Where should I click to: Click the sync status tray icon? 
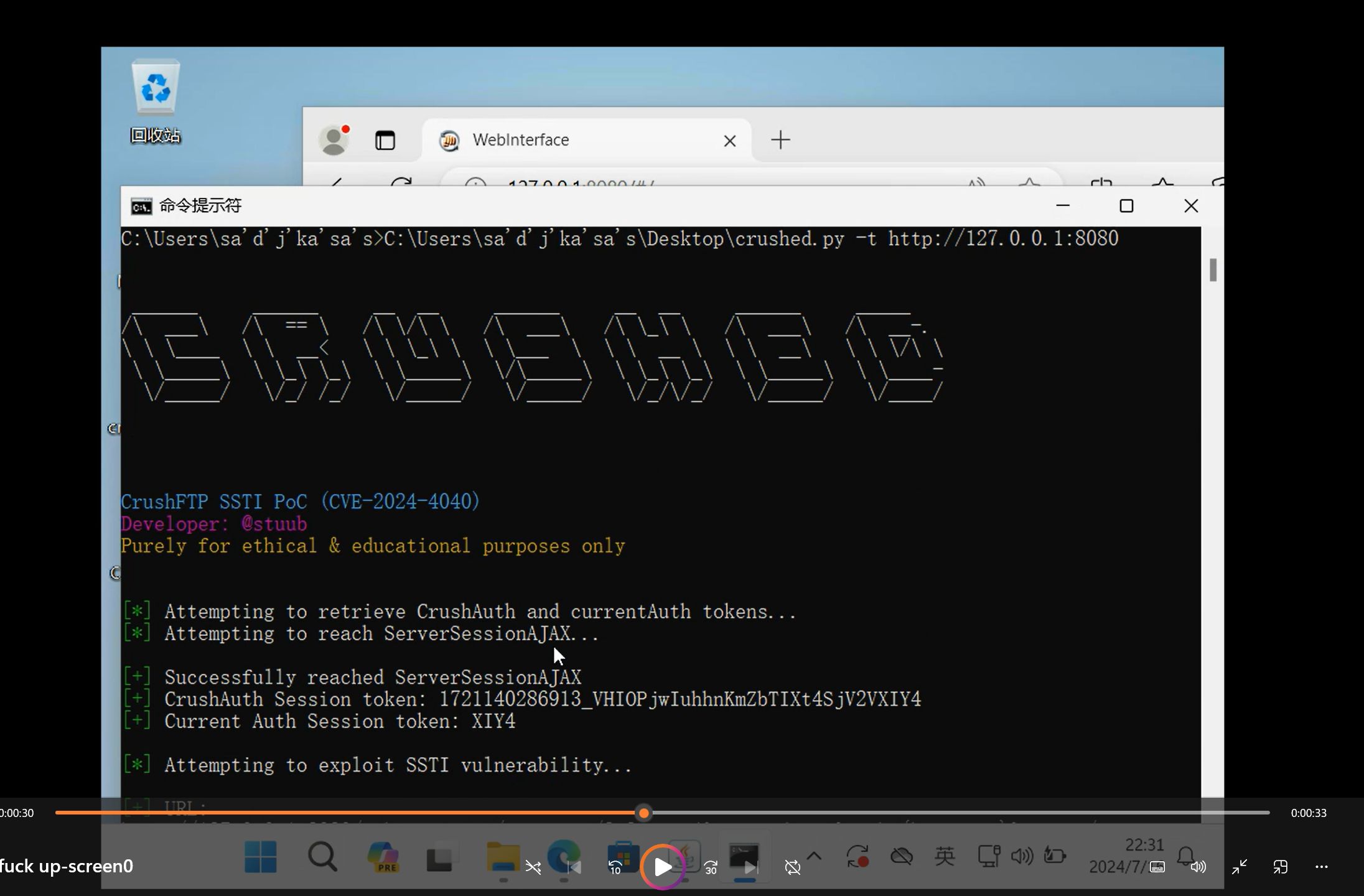(x=857, y=857)
